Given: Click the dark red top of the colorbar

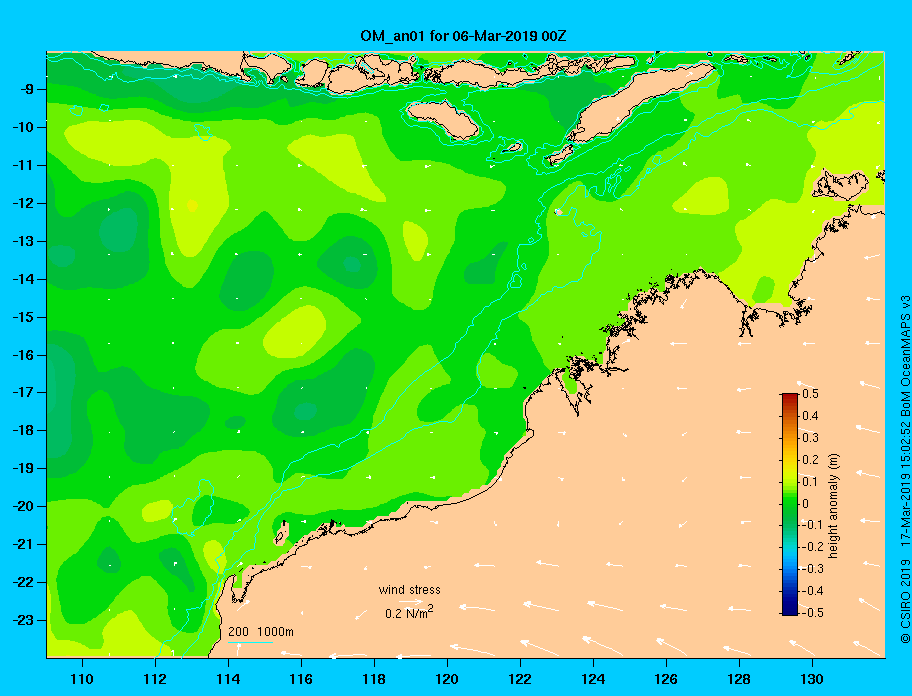Looking at the screenshot, I should [x=790, y=397].
